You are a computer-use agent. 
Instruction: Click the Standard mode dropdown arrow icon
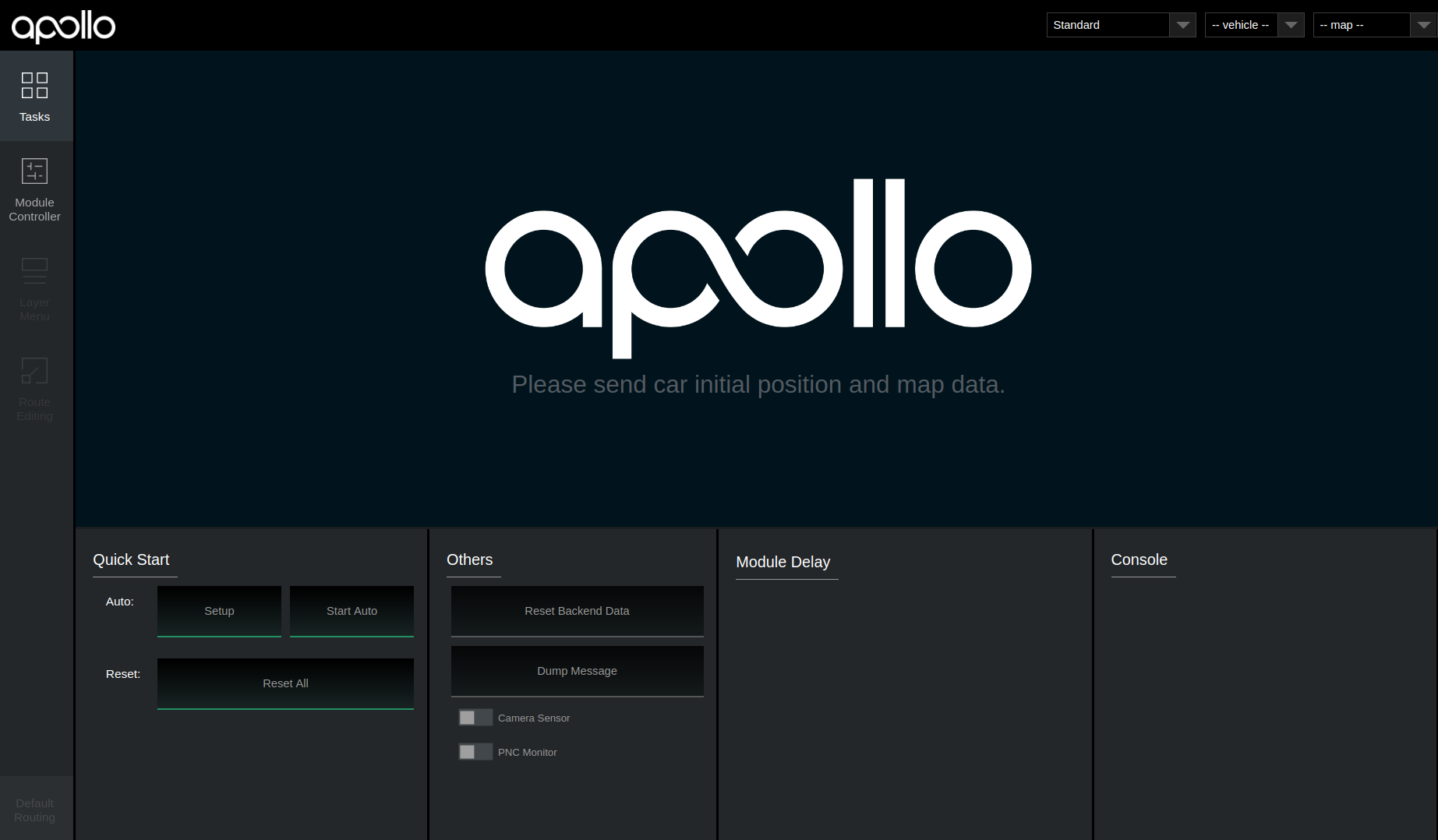[x=1184, y=24]
